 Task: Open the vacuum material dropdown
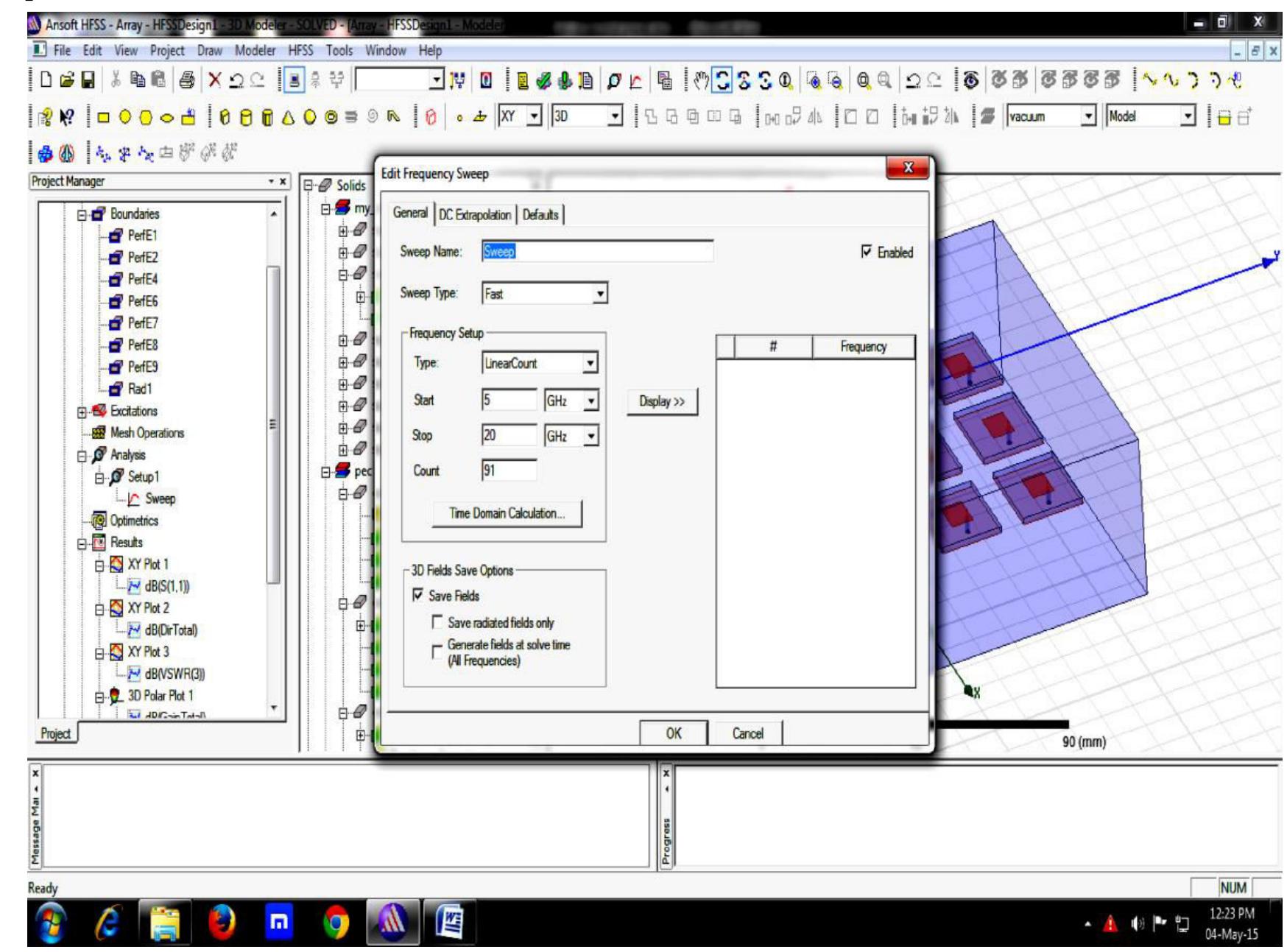pos(1088,116)
